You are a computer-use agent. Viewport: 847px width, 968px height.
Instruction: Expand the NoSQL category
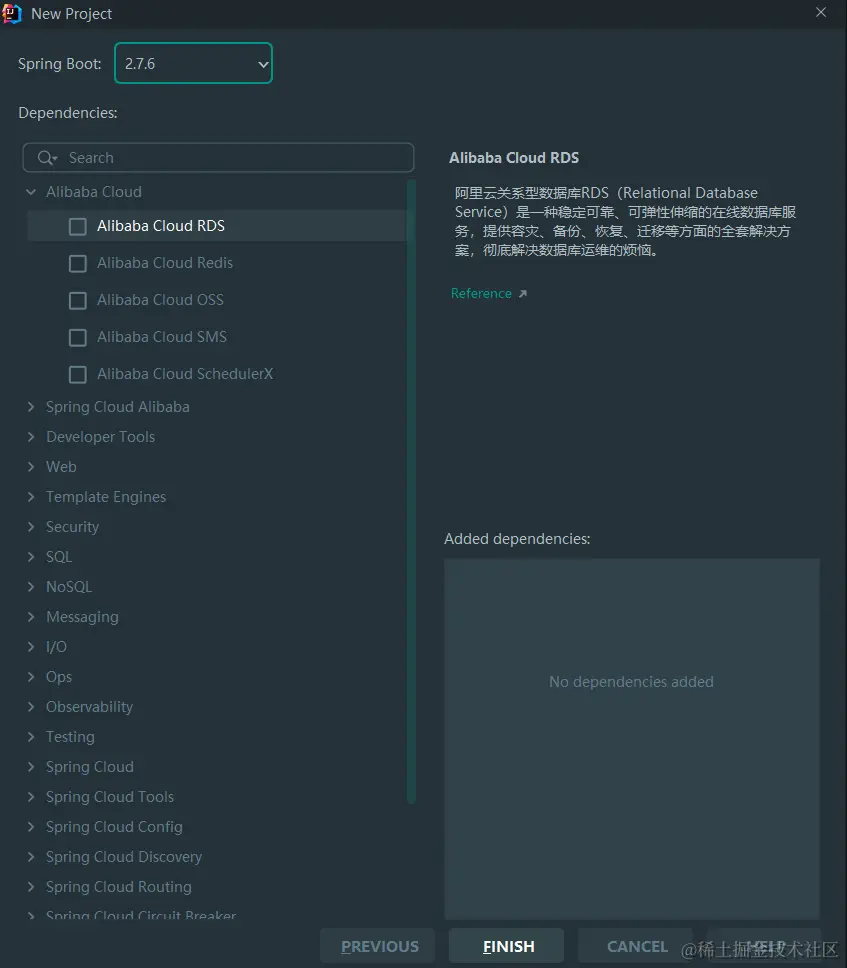pos(31,586)
